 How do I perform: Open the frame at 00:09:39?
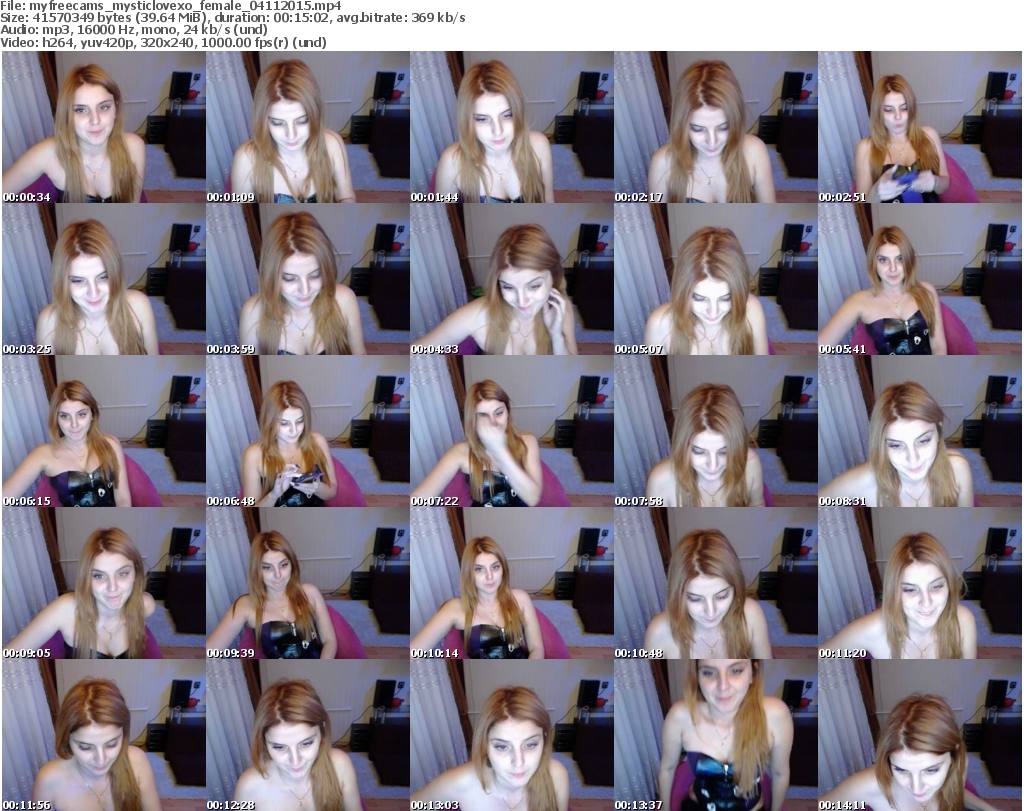[x=308, y=583]
